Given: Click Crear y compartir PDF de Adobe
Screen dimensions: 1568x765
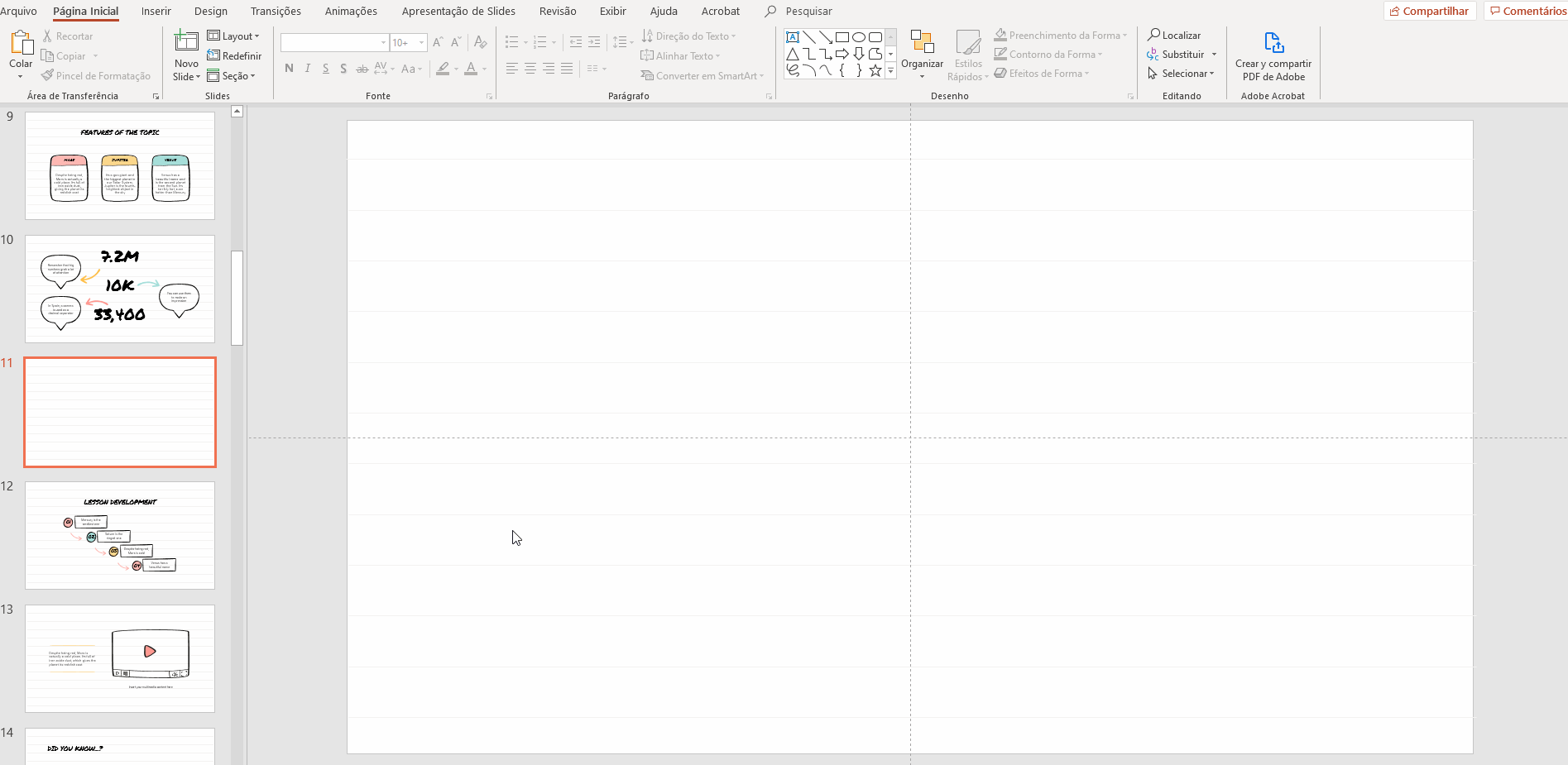Looking at the screenshot, I should (1273, 56).
